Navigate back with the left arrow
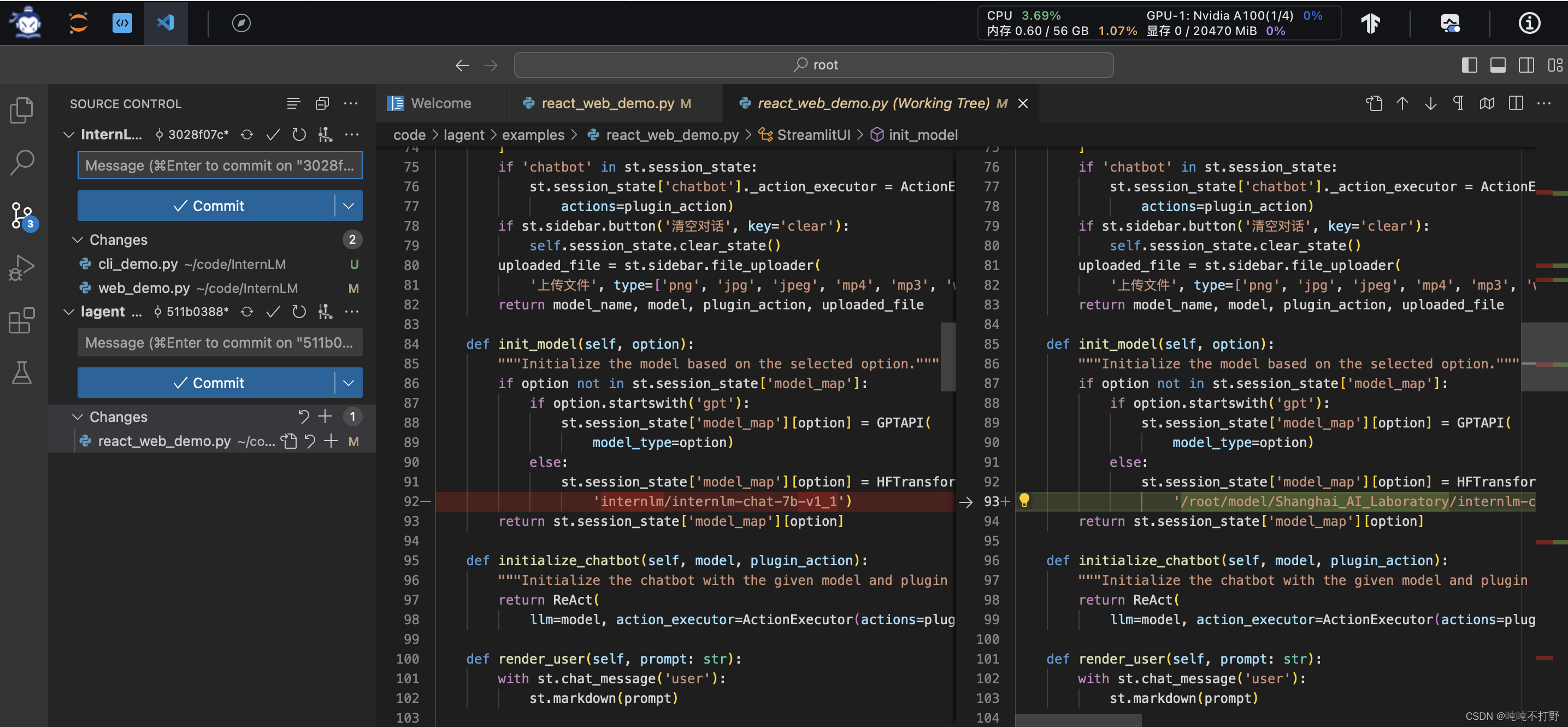This screenshot has width=1568, height=727. (462, 65)
